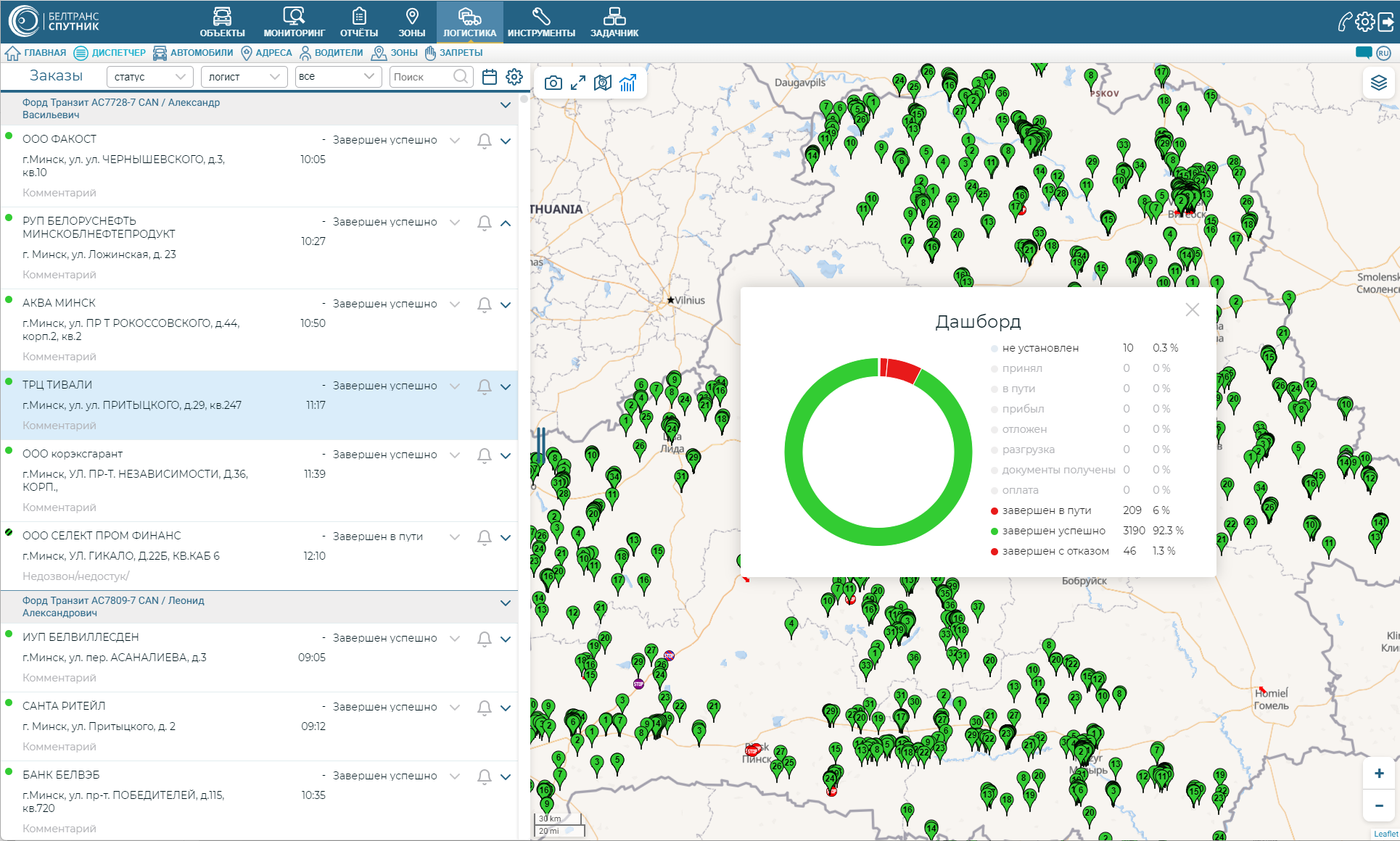Open orders panel settings gear

pos(514,77)
